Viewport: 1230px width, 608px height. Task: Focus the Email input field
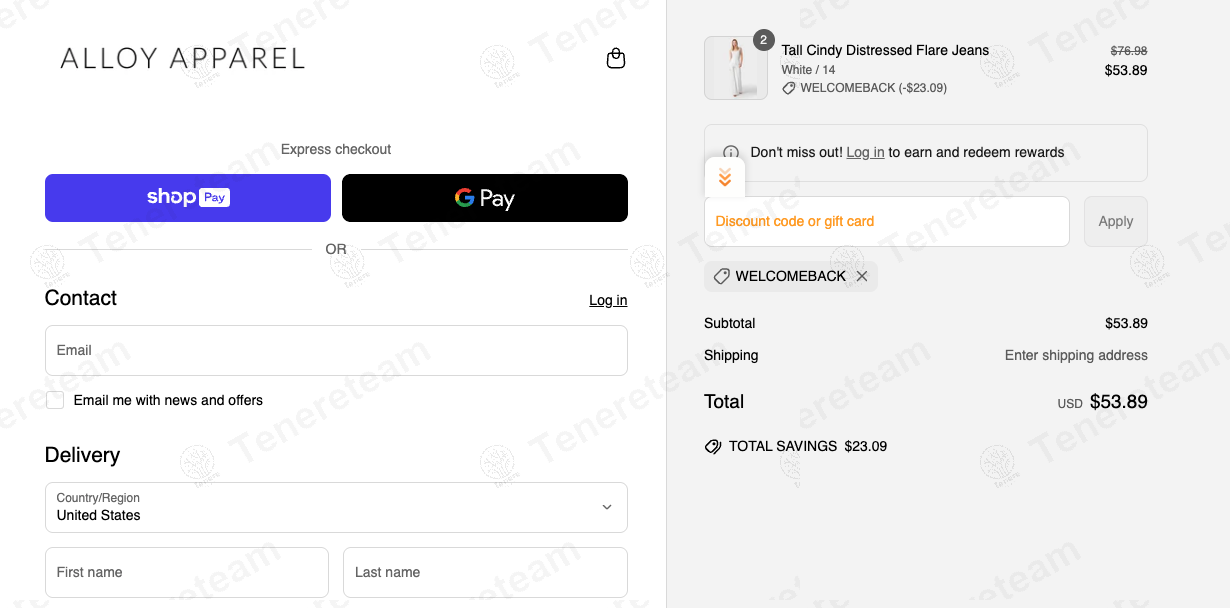(x=336, y=350)
